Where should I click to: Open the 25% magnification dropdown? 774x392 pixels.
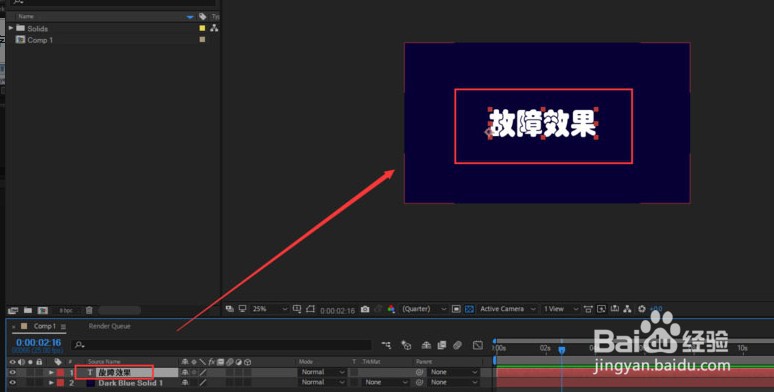click(270, 309)
